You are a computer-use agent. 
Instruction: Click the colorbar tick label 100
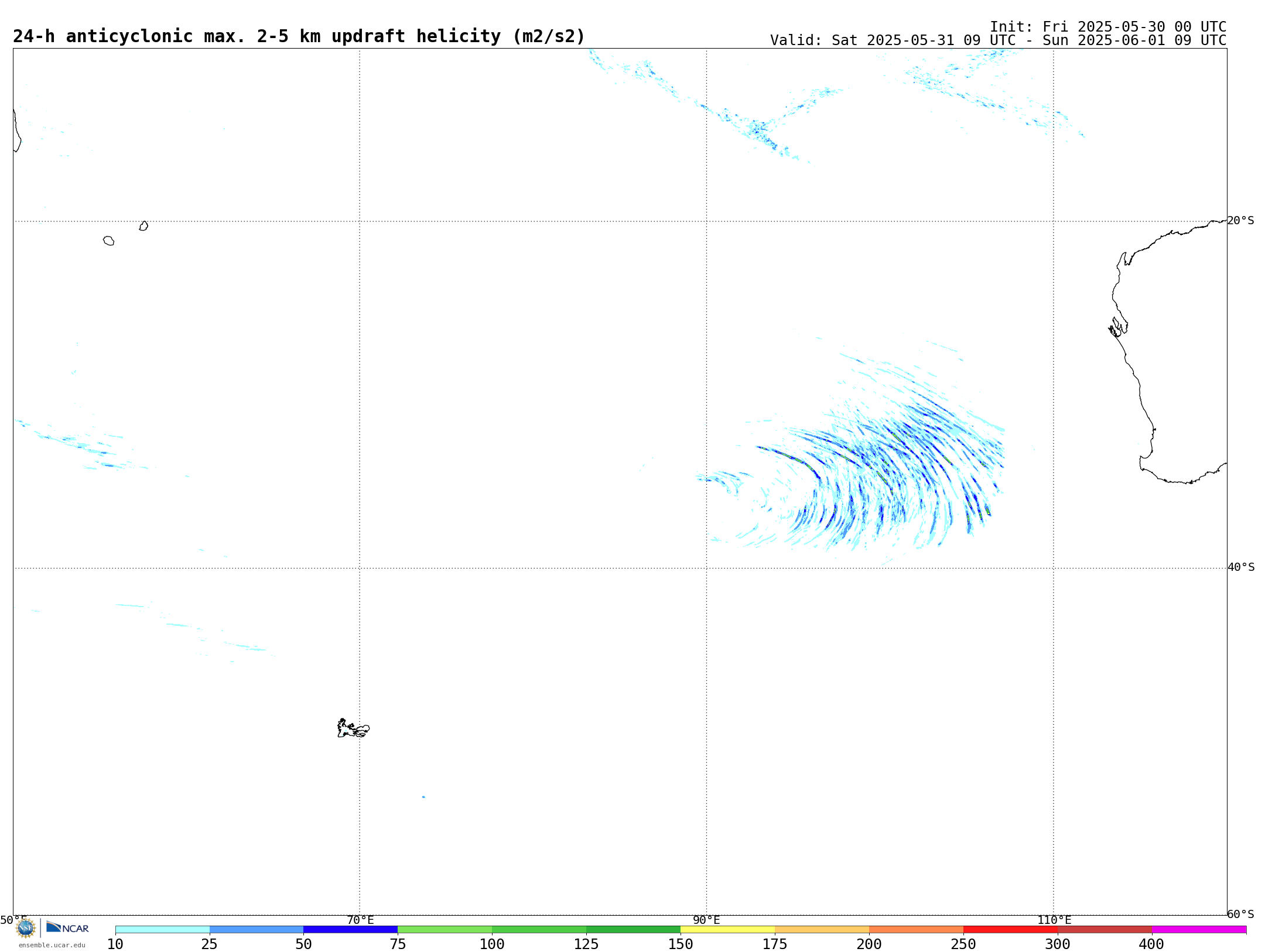(x=492, y=944)
